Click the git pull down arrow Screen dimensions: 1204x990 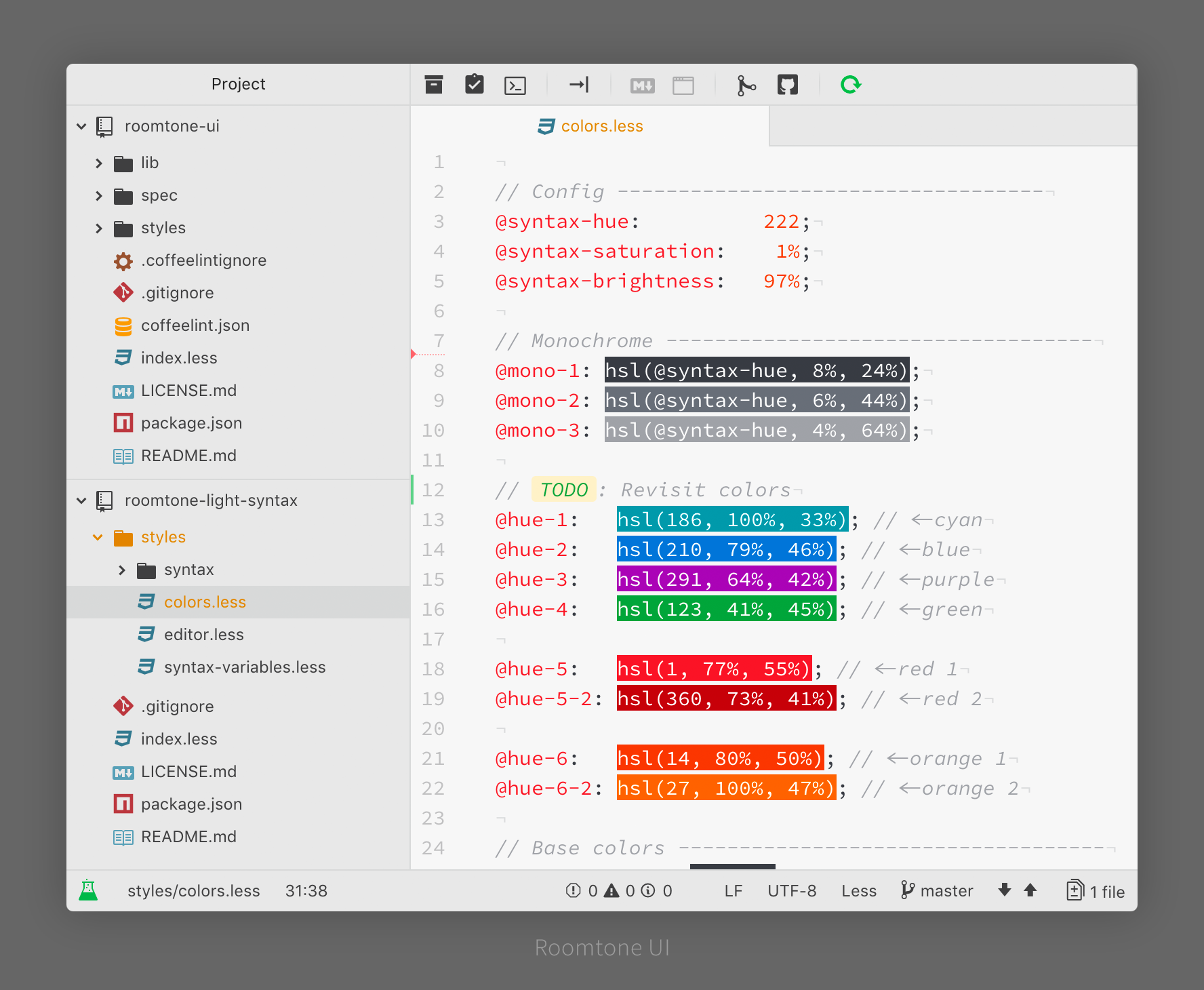[1005, 890]
